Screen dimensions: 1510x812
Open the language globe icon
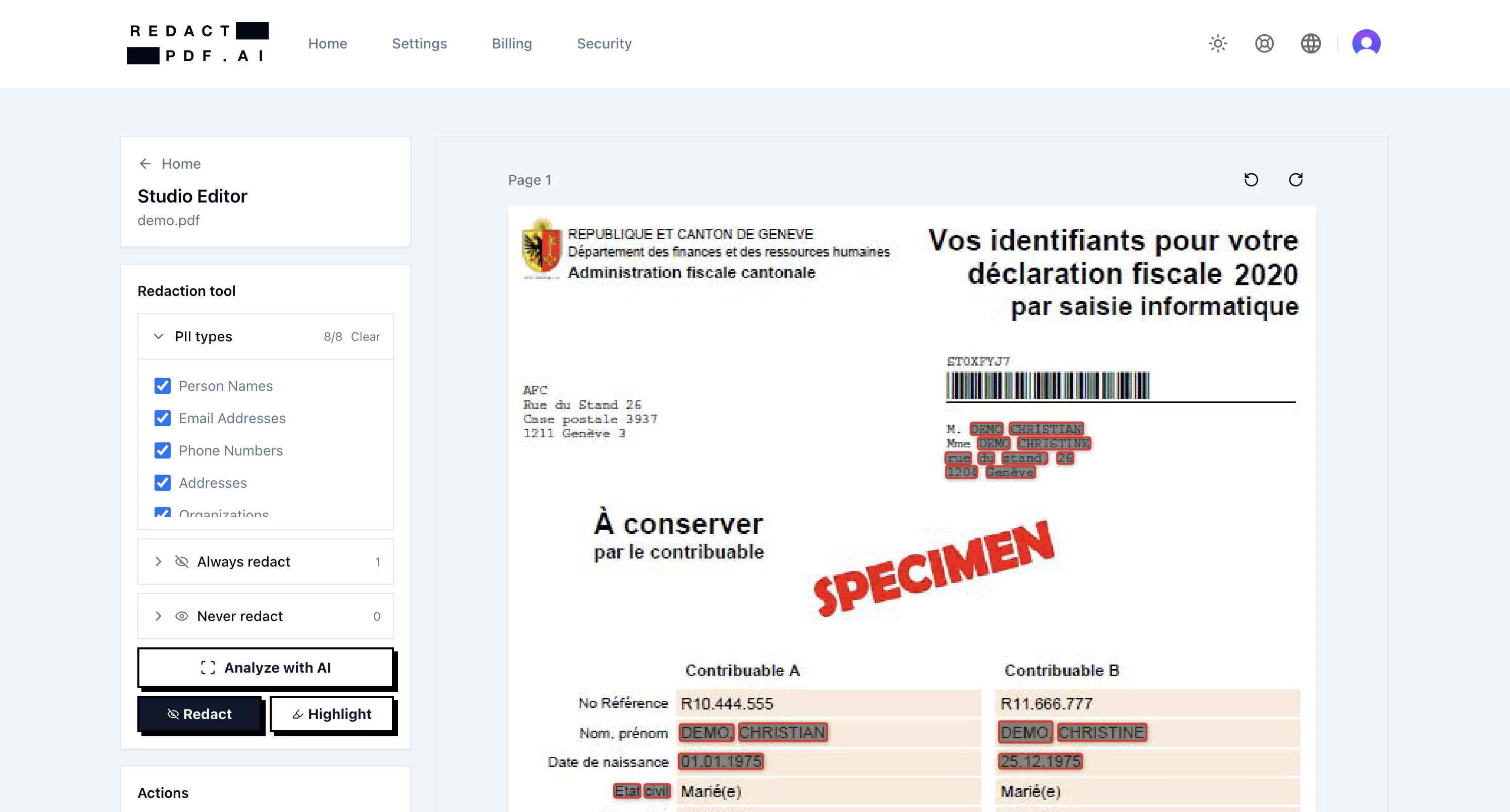coord(1310,43)
